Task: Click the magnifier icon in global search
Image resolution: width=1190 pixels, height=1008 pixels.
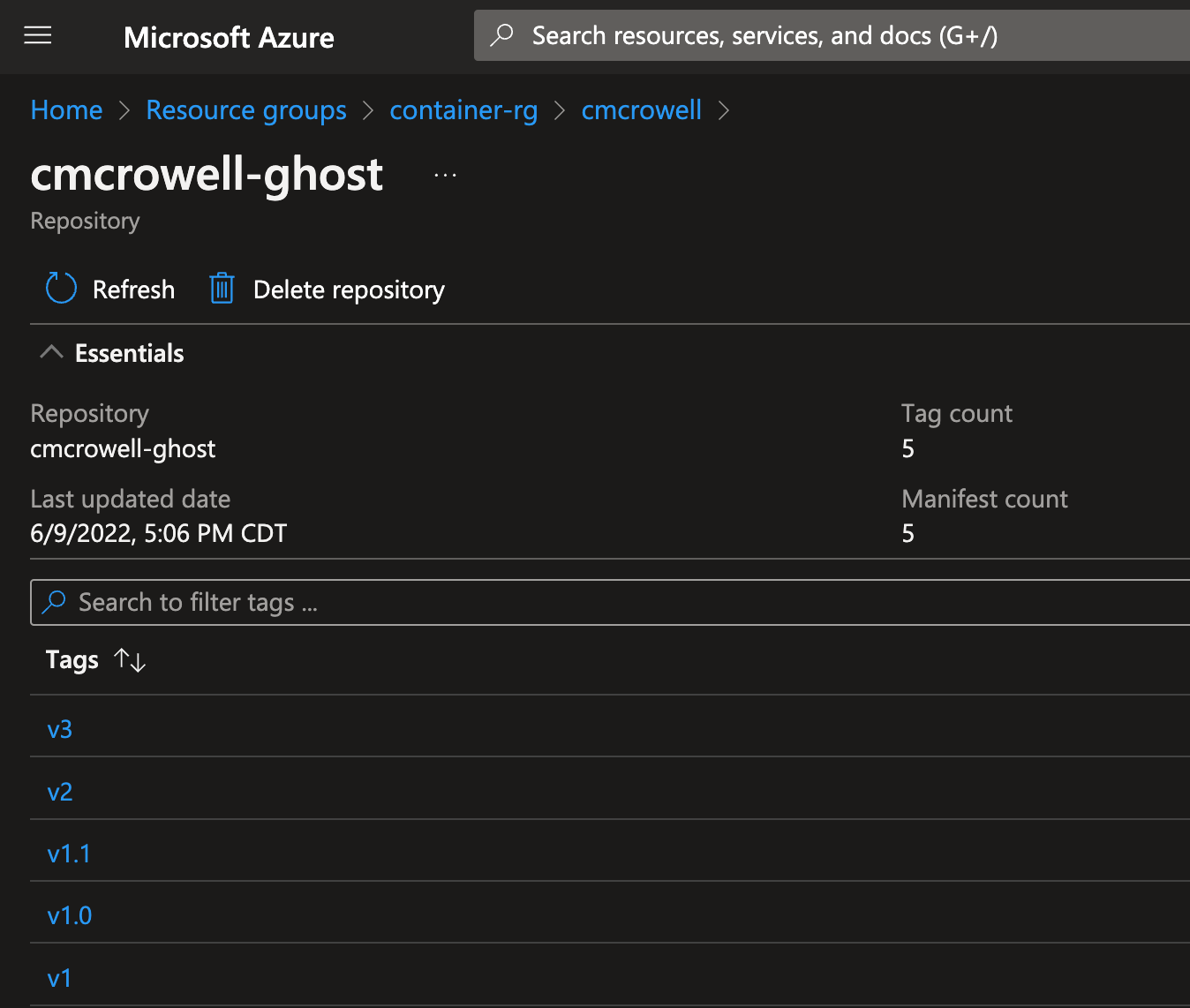Action: point(502,35)
